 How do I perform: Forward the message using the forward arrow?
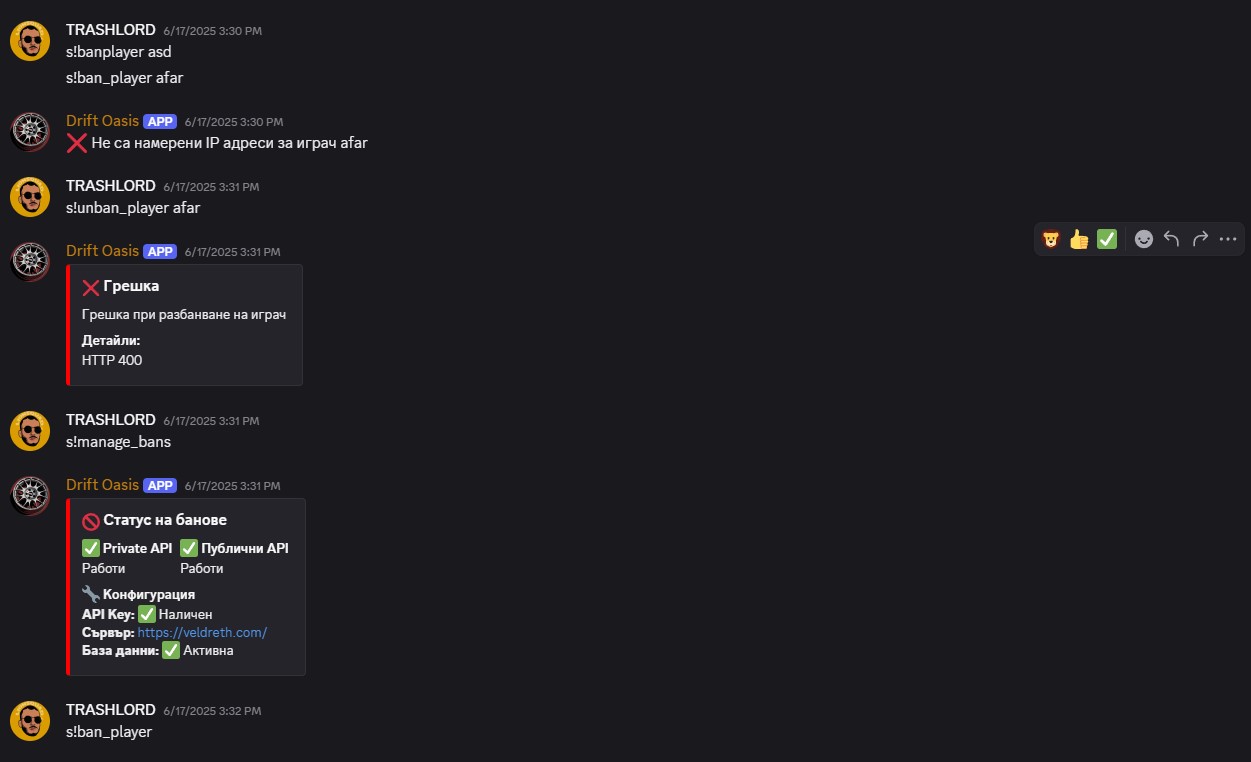[1200, 239]
